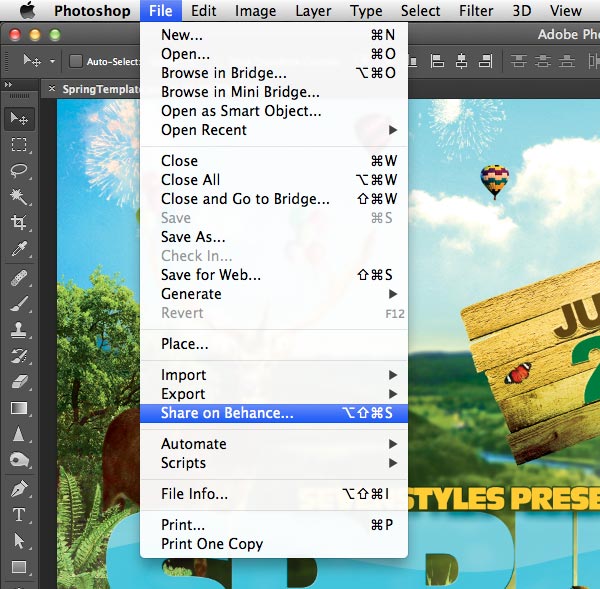Pick the Lasso tool
Screen dimensions: 600x589
coord(18,171)
